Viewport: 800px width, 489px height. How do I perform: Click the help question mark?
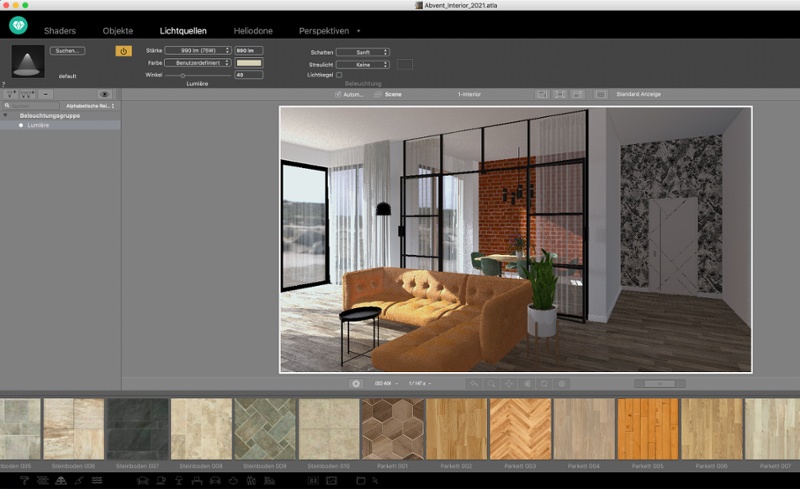coord(3,84)
